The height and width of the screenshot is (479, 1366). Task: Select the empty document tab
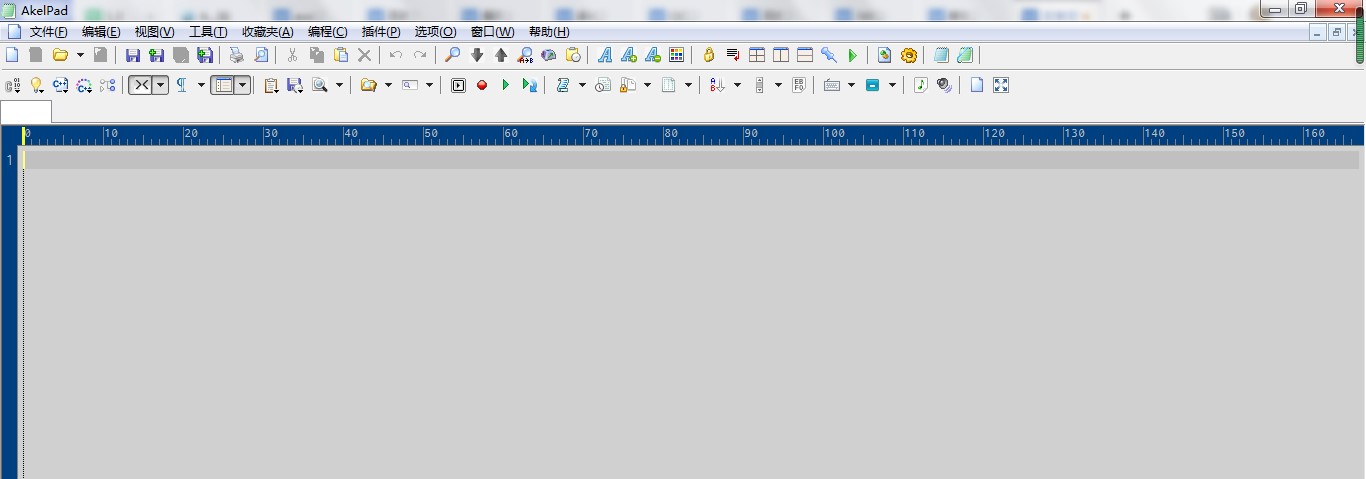26,111
